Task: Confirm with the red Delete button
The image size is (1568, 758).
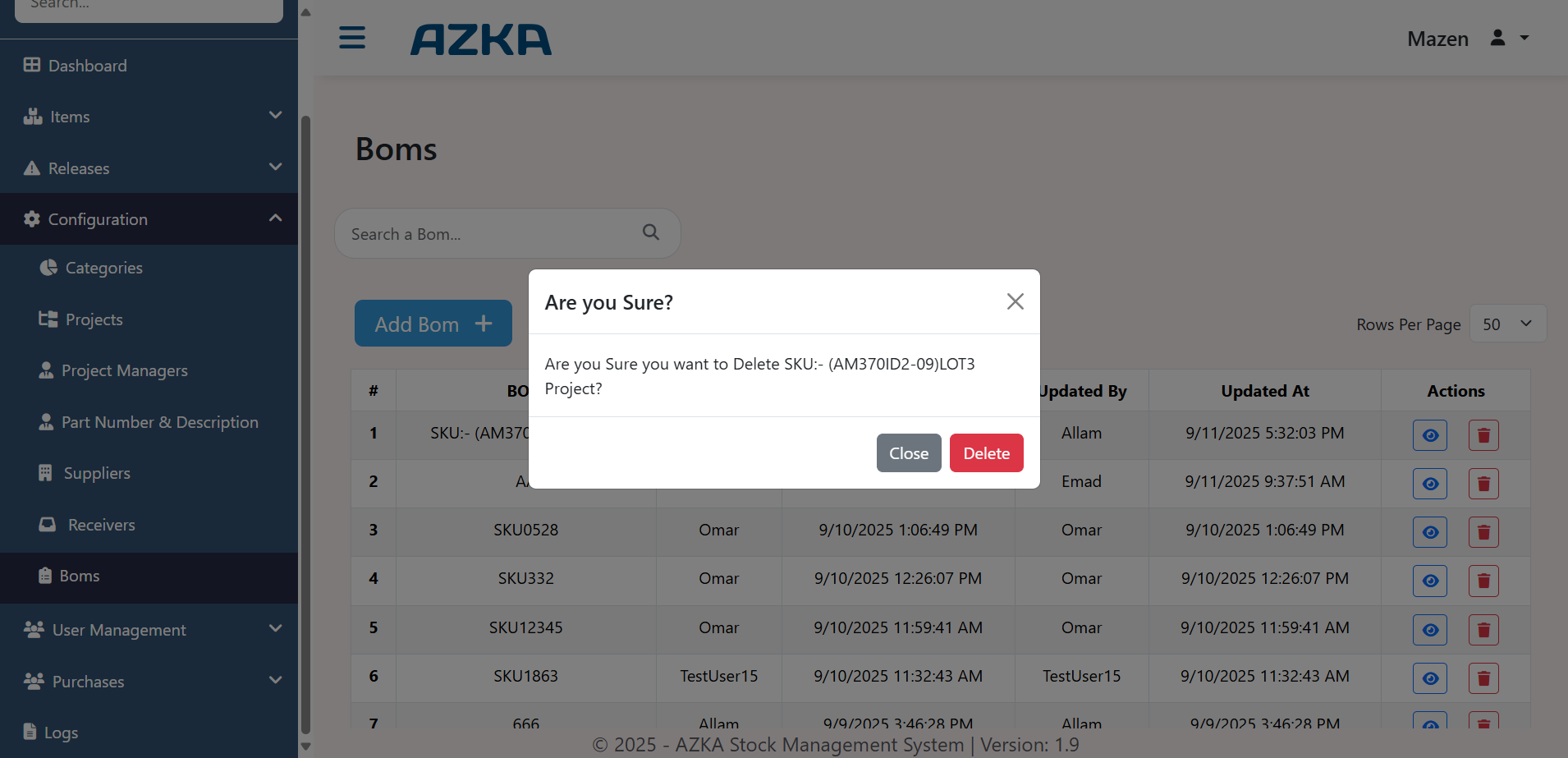Action: 986,453
